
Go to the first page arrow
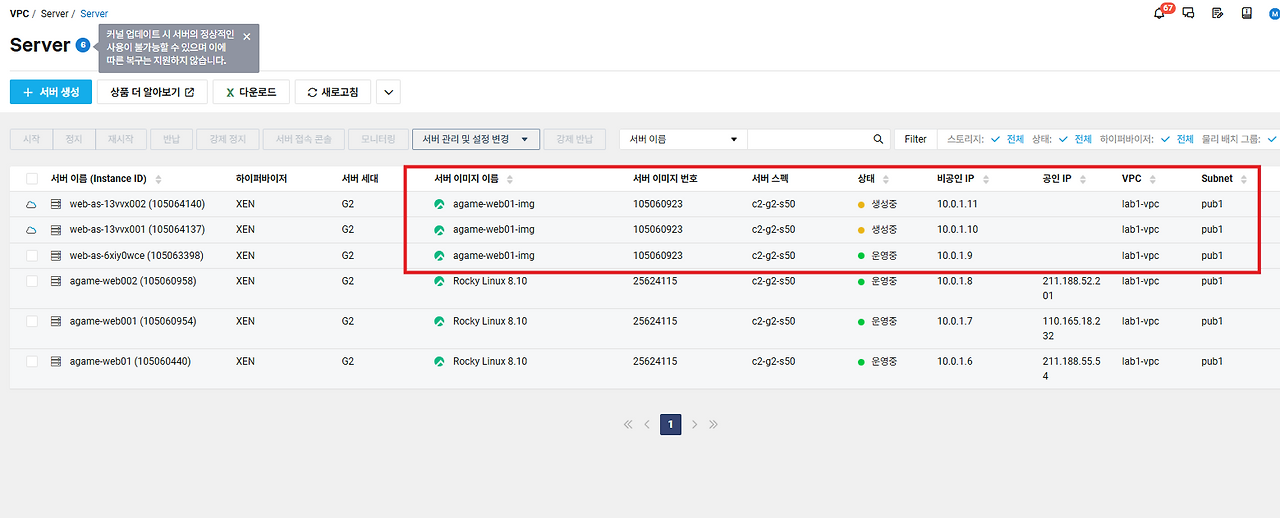(628, 424)
